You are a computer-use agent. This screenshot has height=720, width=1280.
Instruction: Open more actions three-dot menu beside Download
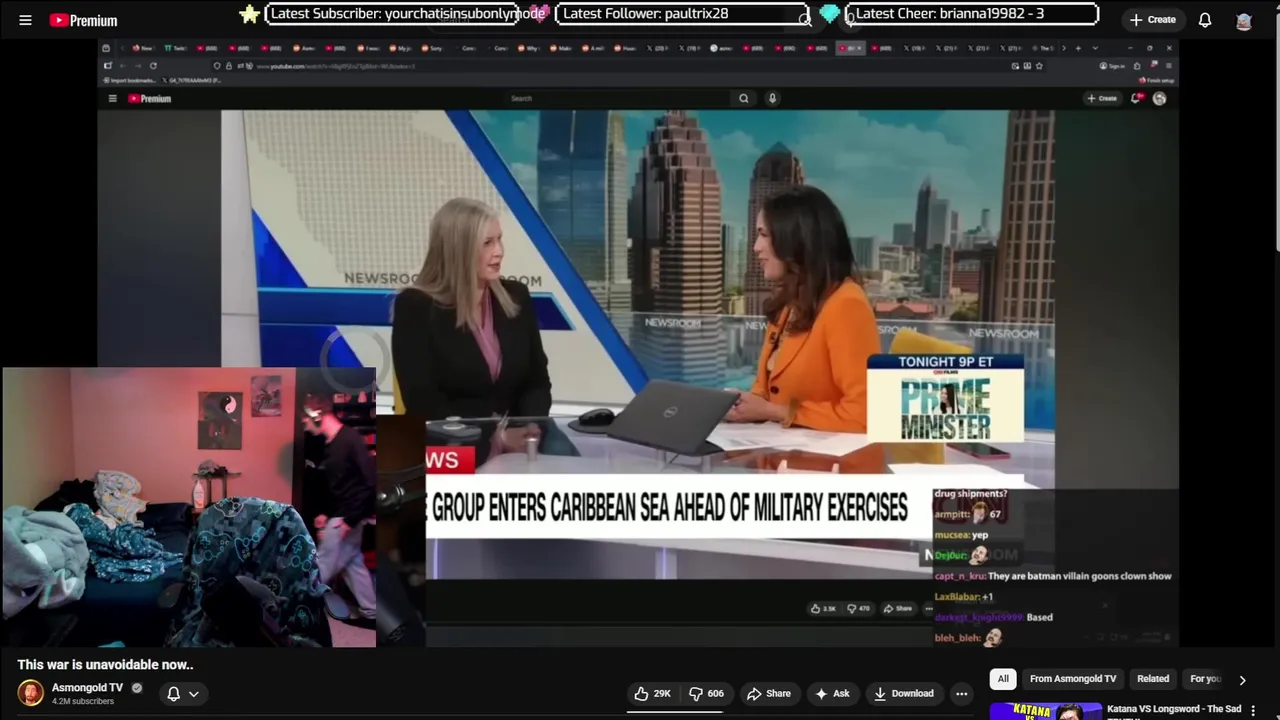pyautogui.click(x=961, y=693)
